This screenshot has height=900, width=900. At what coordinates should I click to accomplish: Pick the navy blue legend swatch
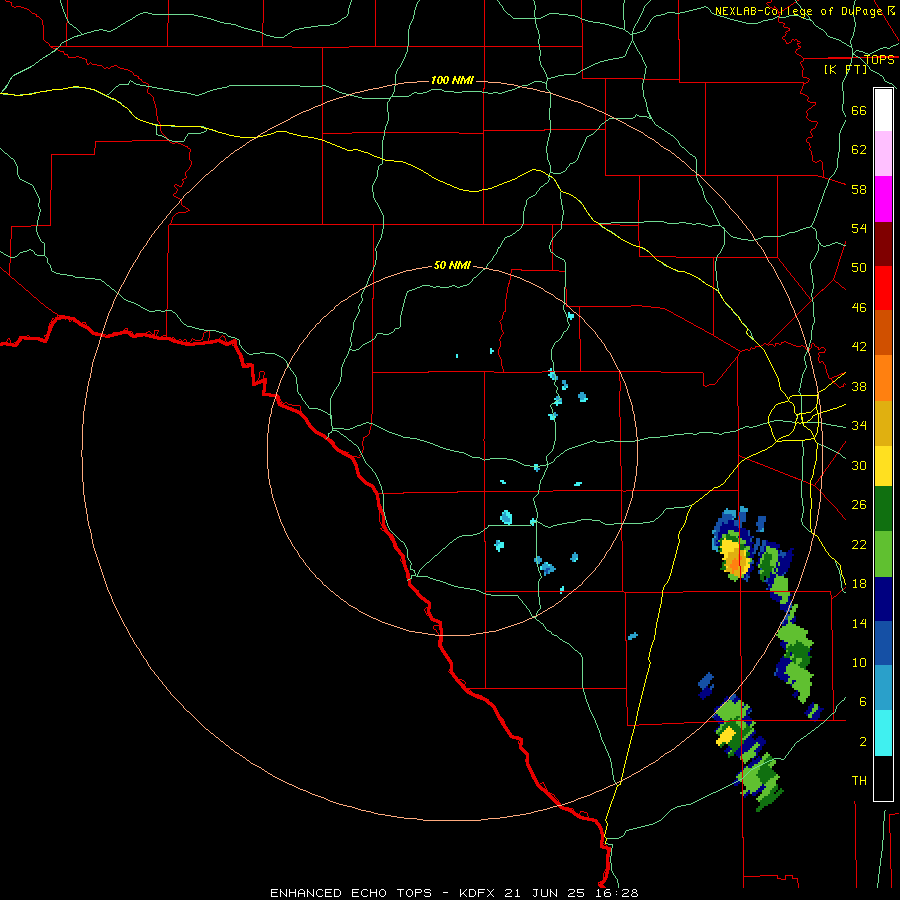point(883,599)
